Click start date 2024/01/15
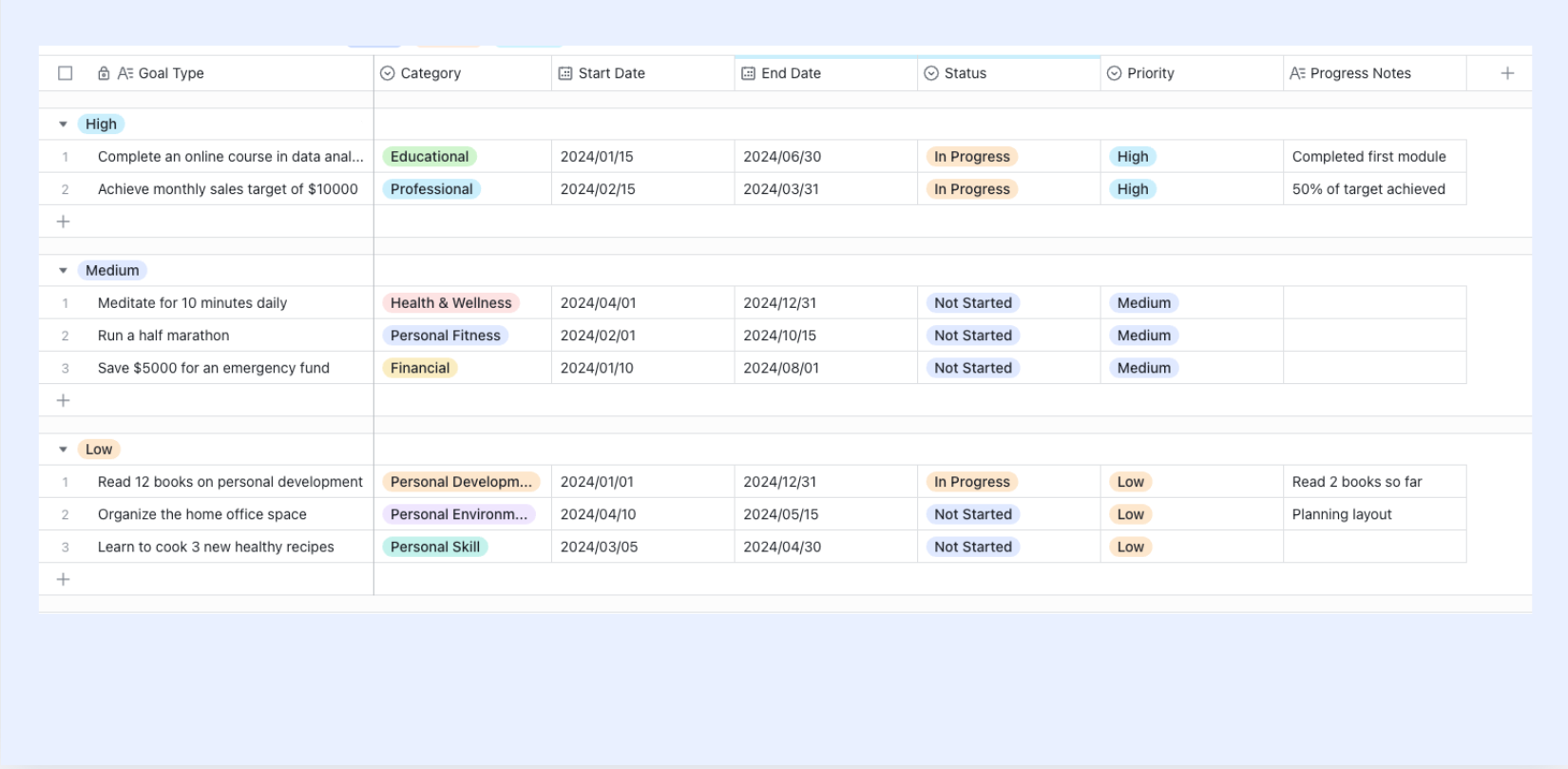 pos(597,157)
